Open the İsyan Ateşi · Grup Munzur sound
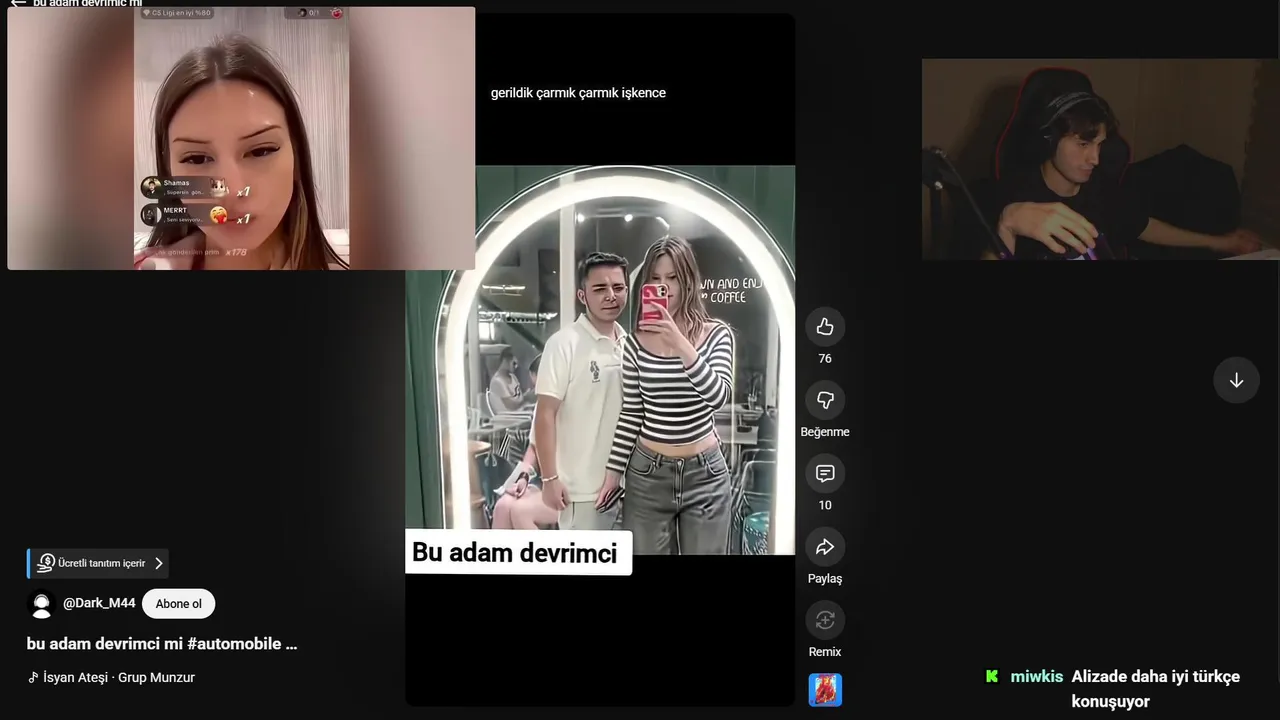1280x720 pixels. click(x=111, y=677)
